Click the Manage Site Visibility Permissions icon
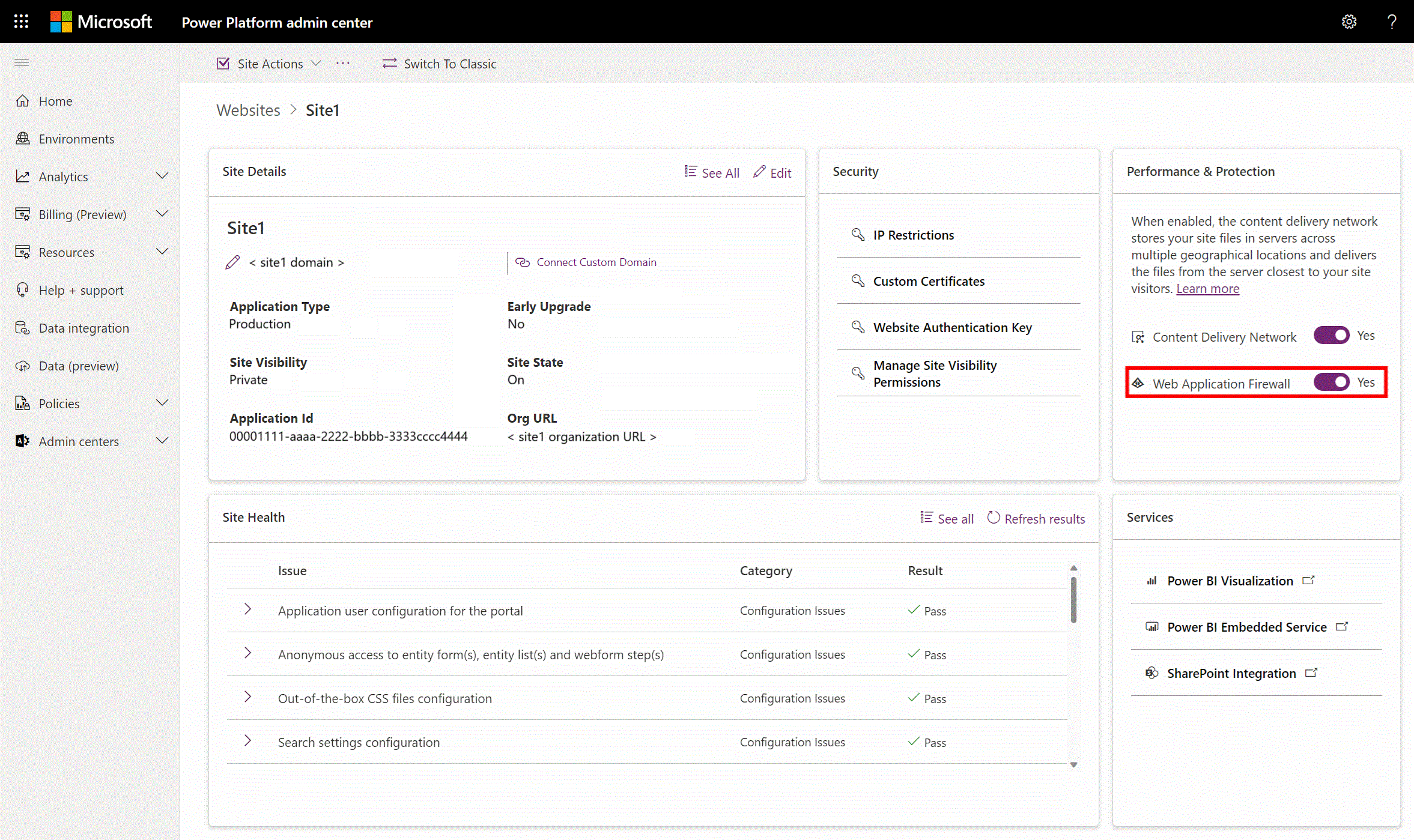The height and width of the screenshot is (840, 1414). pos(858,373)
